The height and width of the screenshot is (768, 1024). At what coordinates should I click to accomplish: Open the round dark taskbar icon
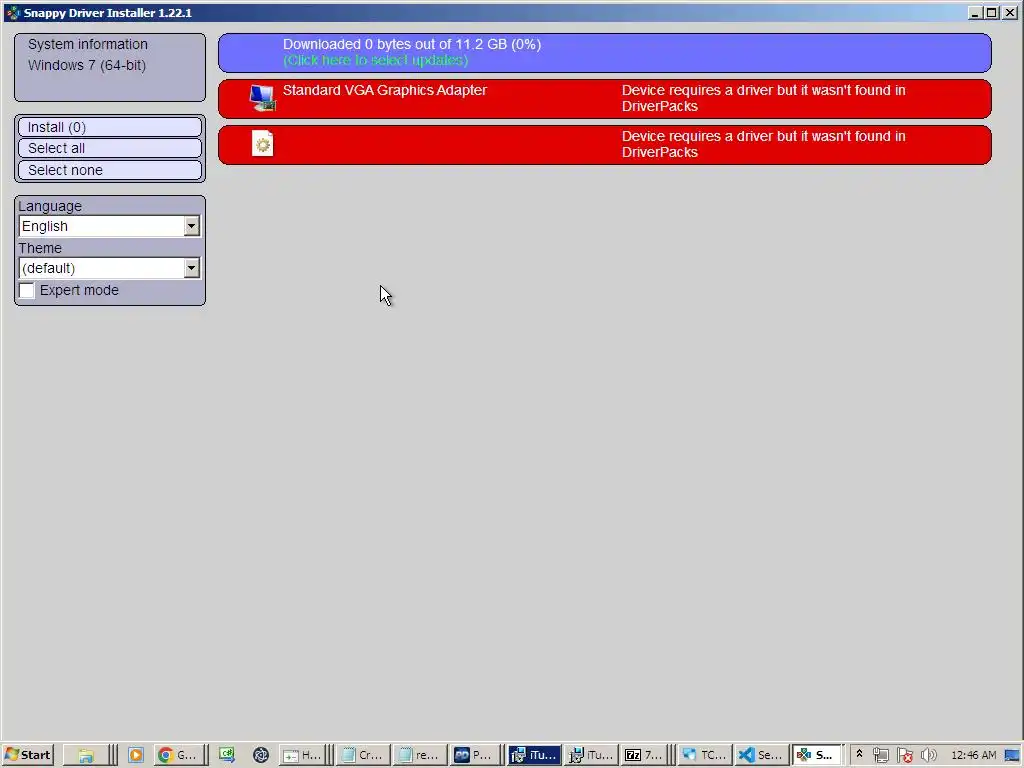pyautogui.click(x=261, y=755)
